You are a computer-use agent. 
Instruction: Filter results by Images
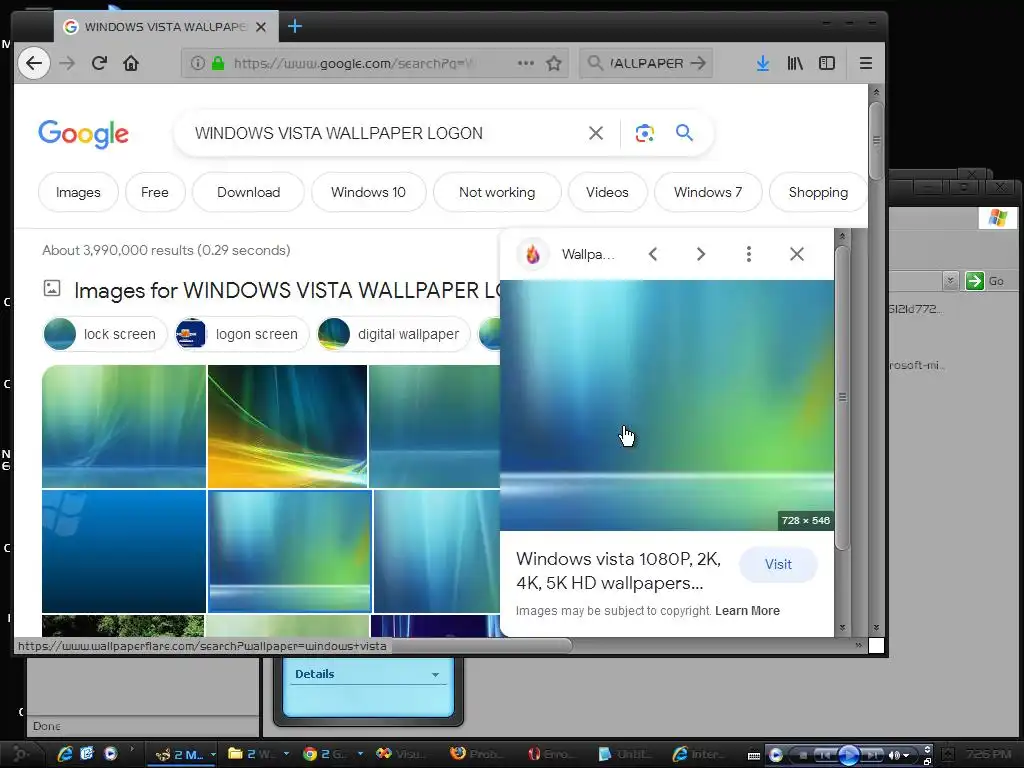[x=78, y=192]
